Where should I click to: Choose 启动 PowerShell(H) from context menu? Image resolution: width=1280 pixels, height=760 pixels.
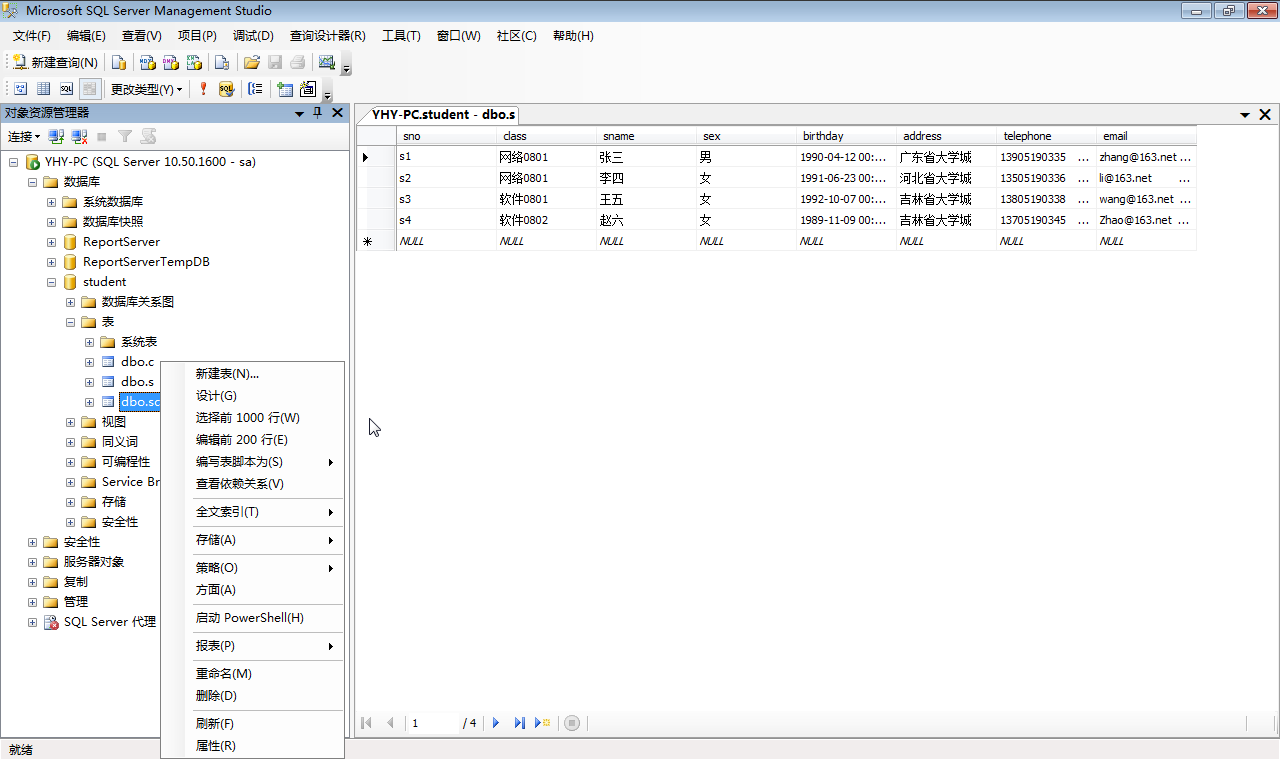252,618
